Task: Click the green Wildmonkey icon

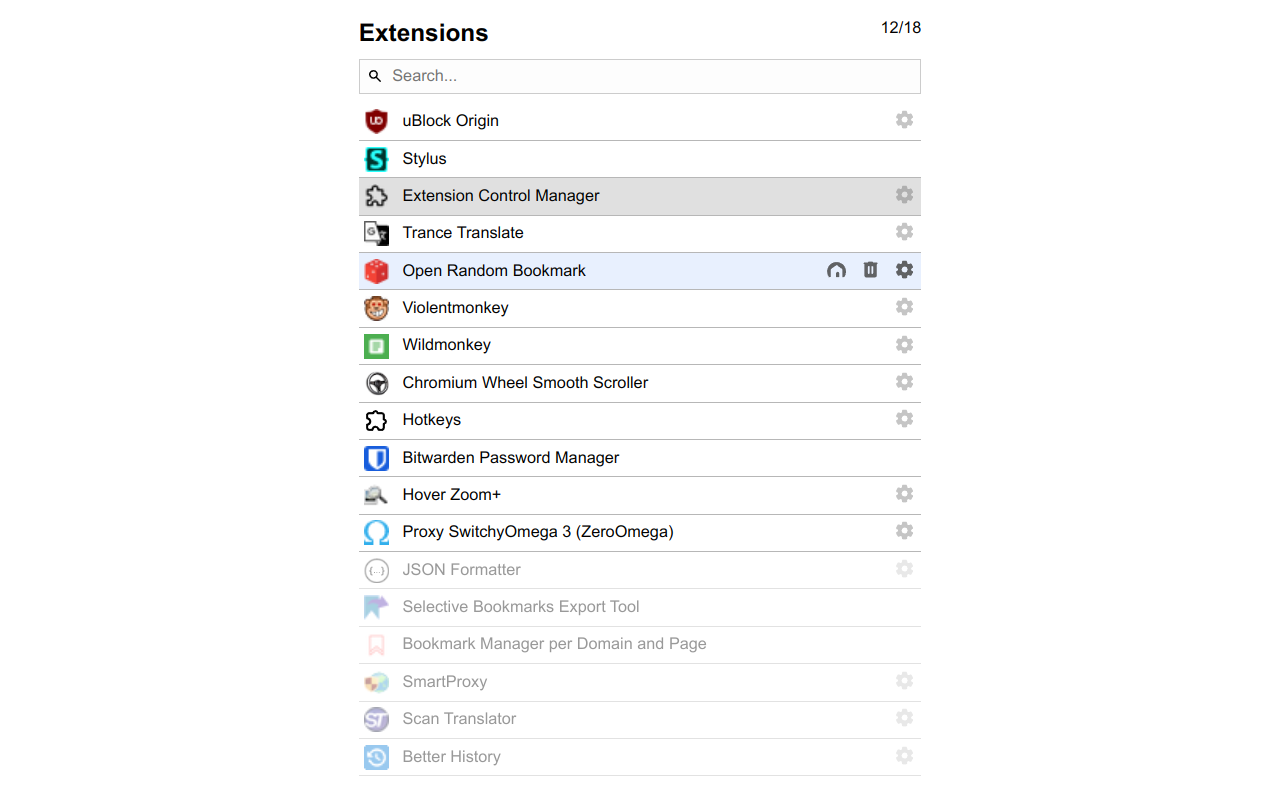Action: coord(376,346)
